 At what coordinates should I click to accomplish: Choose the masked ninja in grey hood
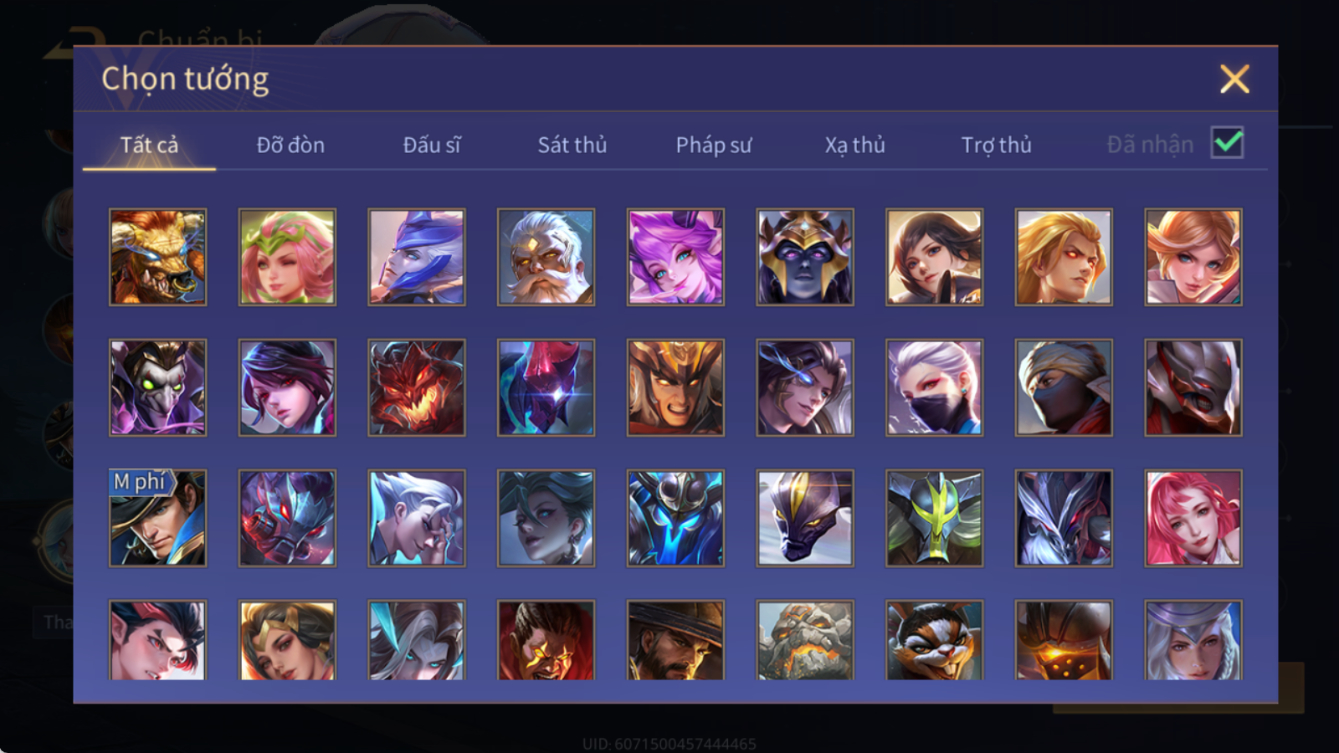click(1064, 388)
